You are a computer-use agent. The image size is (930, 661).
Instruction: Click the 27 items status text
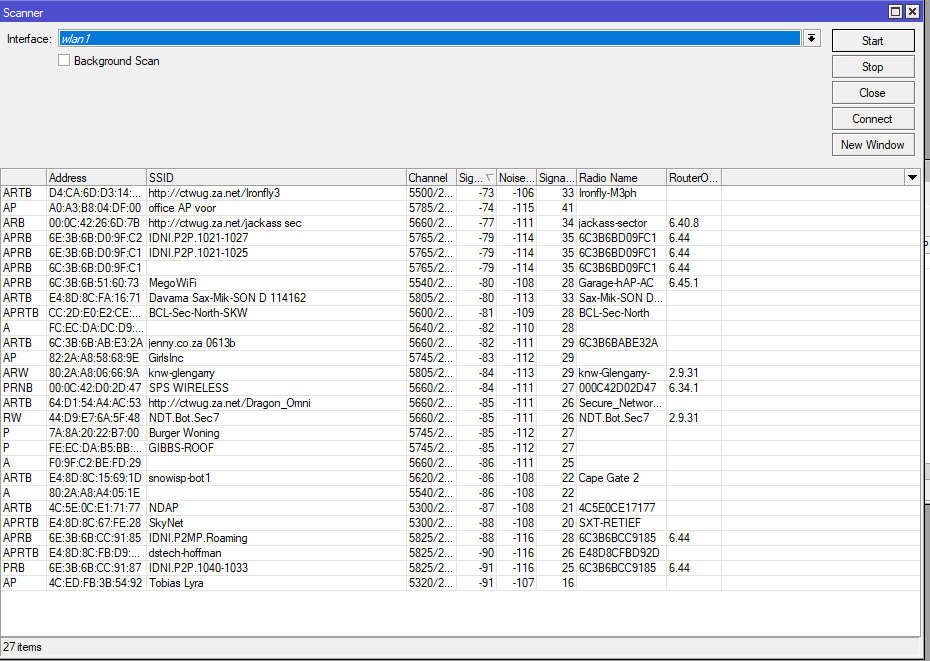(x=23, y=647)
